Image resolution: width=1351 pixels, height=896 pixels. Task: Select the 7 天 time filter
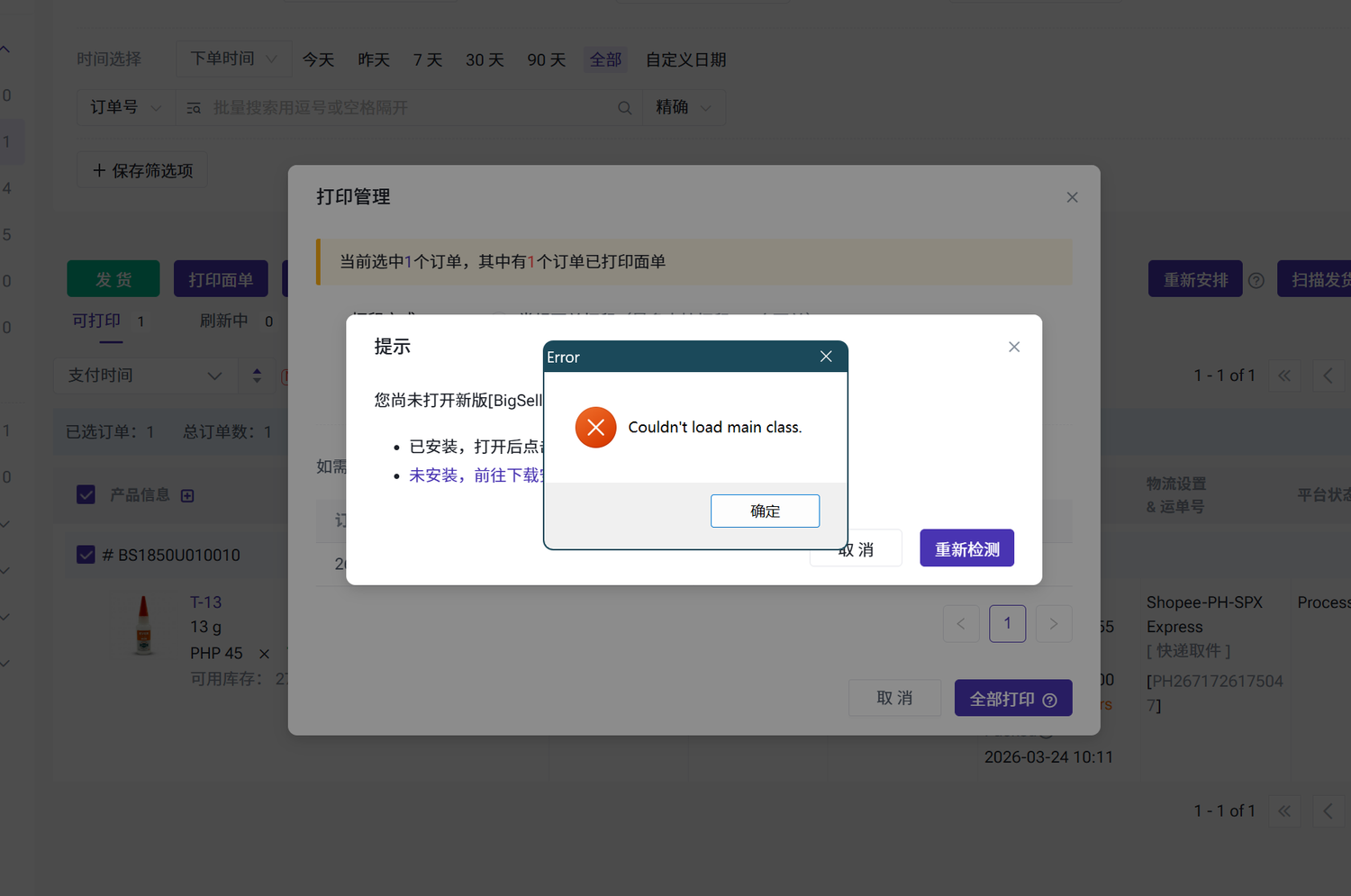428,59
